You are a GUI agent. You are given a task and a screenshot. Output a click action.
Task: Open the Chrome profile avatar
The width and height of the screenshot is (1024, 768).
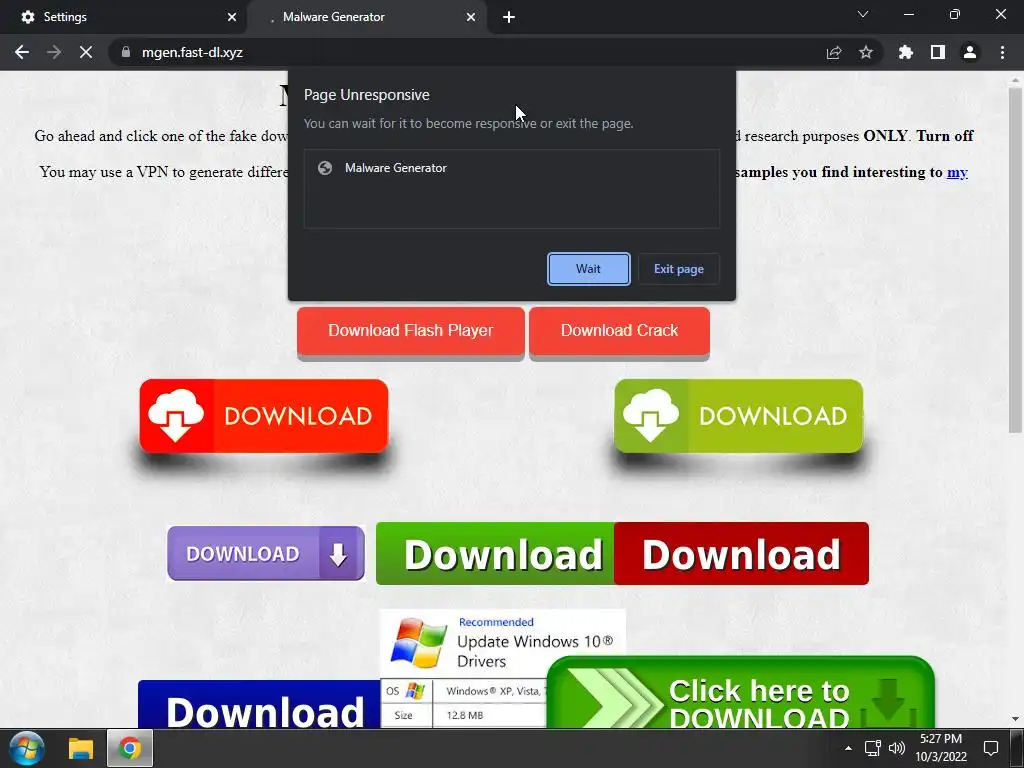970,52
